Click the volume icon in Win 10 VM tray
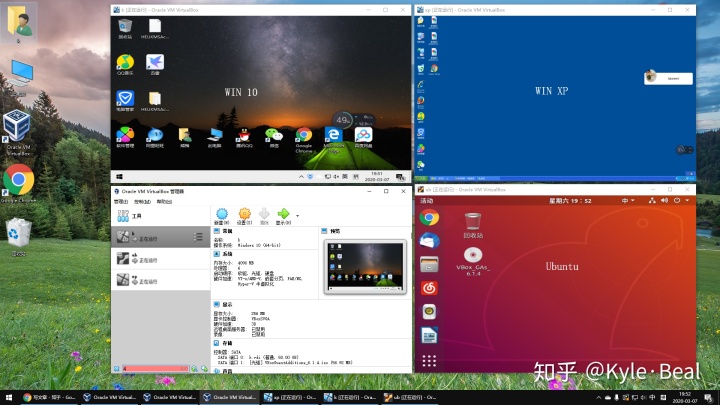The height and width of the screenshot is (405, 720). pos(337,177)
